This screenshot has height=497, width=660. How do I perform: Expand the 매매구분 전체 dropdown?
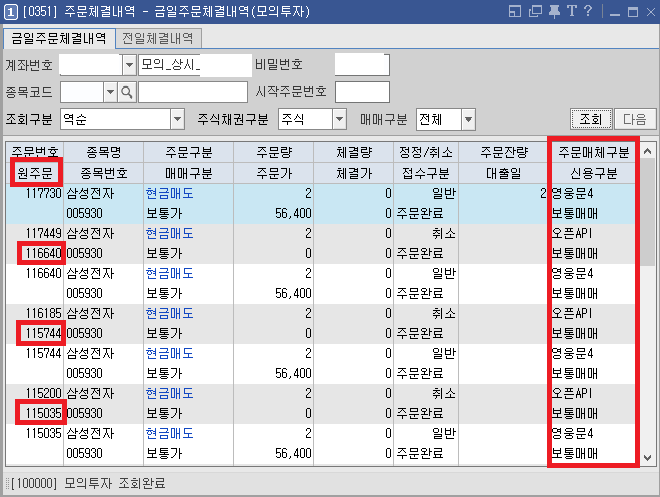point(468,120)
